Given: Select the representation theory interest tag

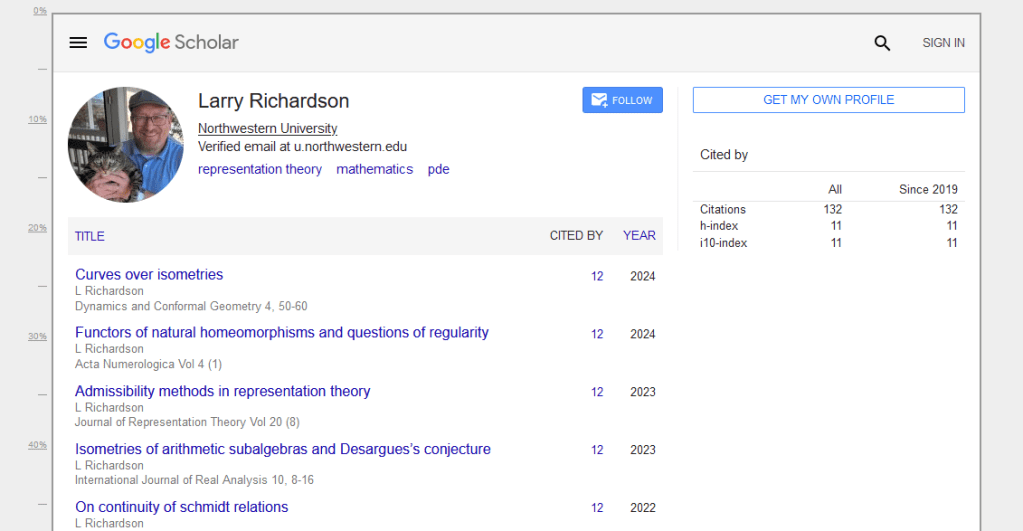Looking at the screenshot, I should click(260, 170).
